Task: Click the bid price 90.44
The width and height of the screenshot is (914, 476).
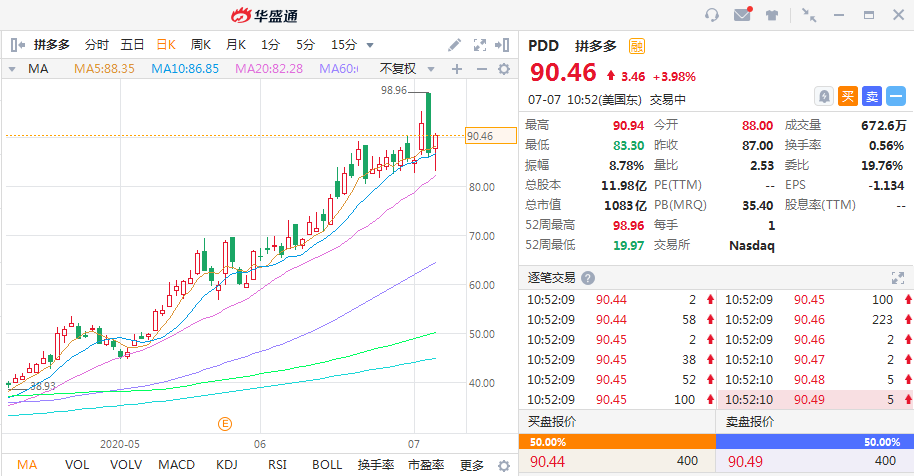Action: [x=547, y=461]
